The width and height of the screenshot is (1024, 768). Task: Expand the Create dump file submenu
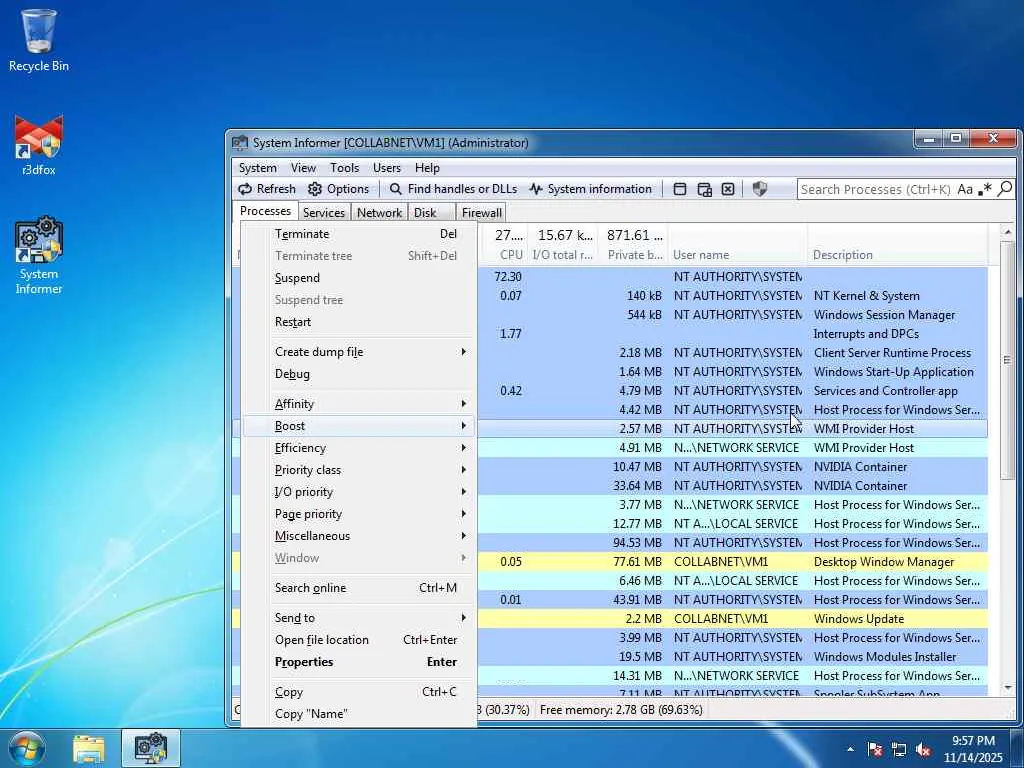click(x=359, y=351)
